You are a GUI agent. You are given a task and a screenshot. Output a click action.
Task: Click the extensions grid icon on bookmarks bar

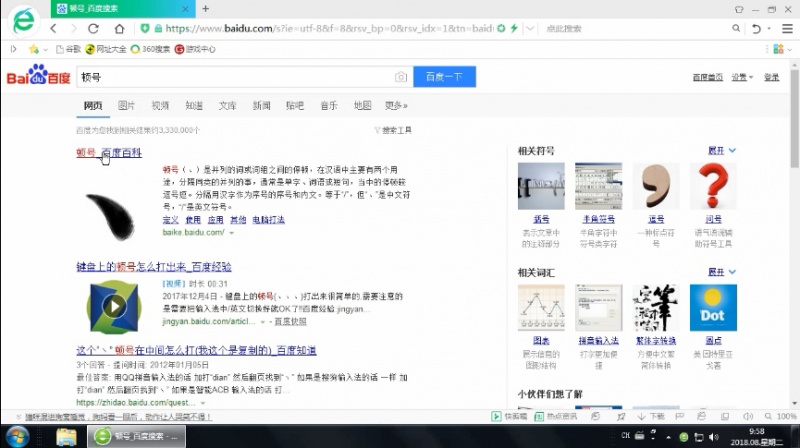[779, 49]
